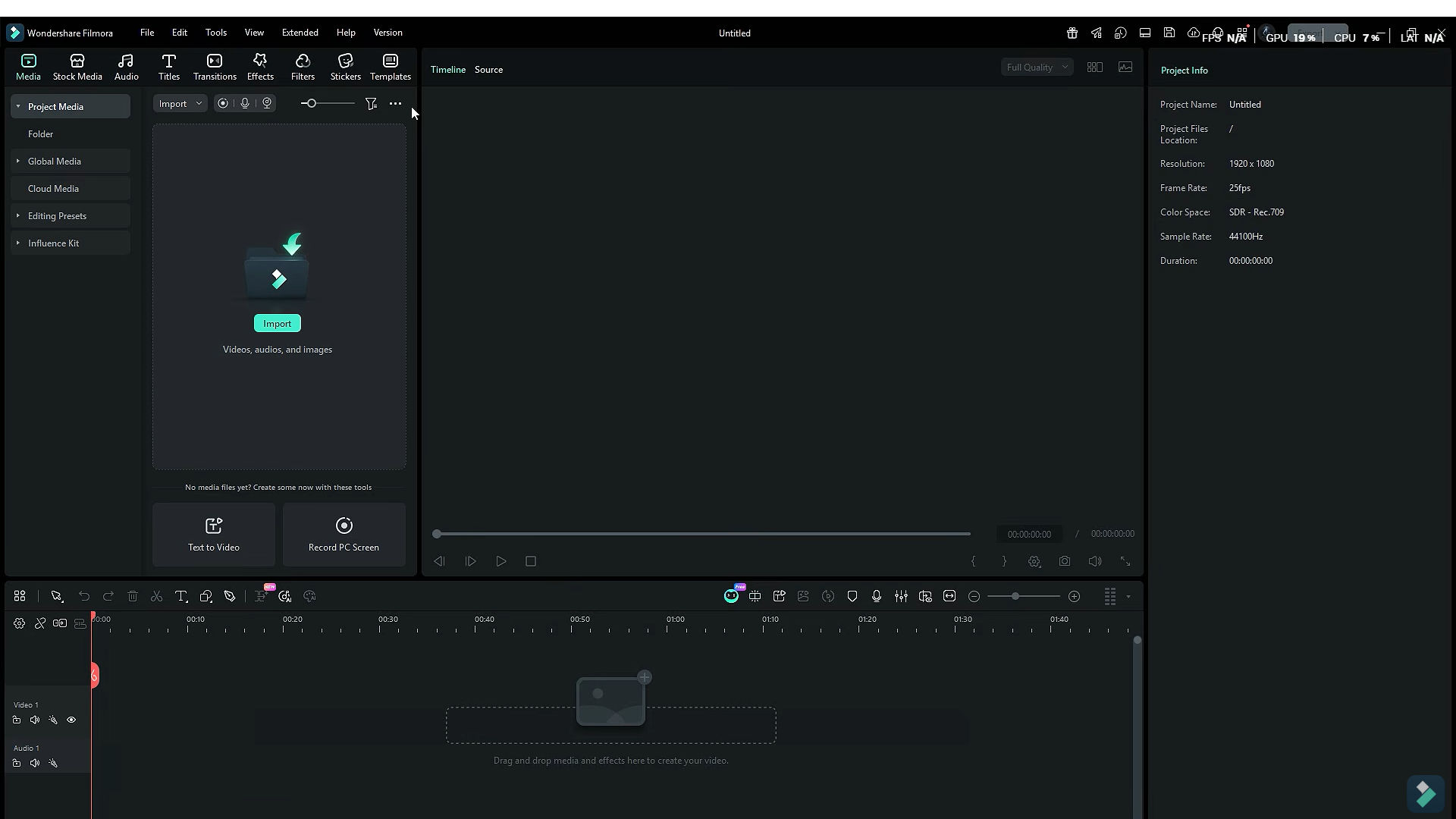
Task: Click the Text to Video tool
Action: [214, 535]
